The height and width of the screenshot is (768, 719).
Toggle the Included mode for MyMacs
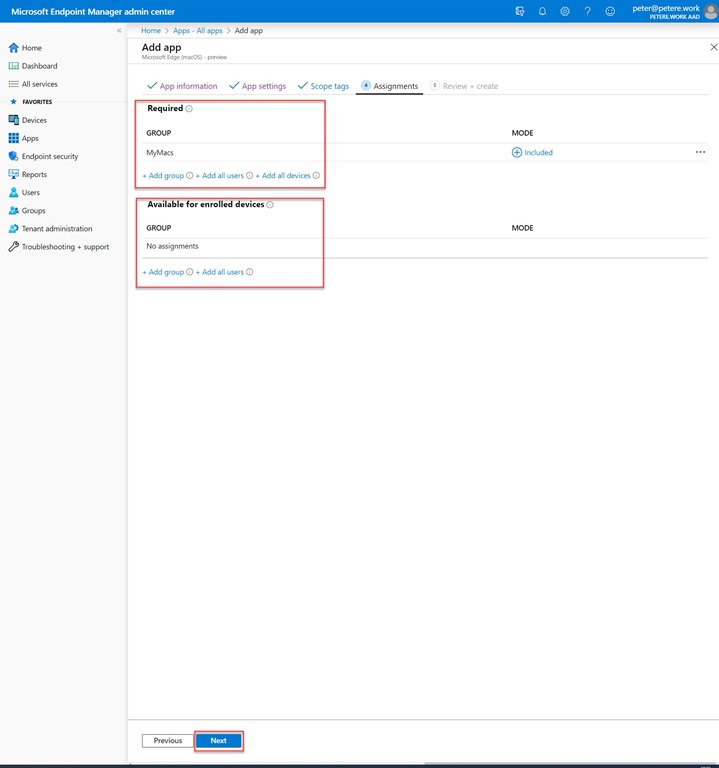(532, 153)
